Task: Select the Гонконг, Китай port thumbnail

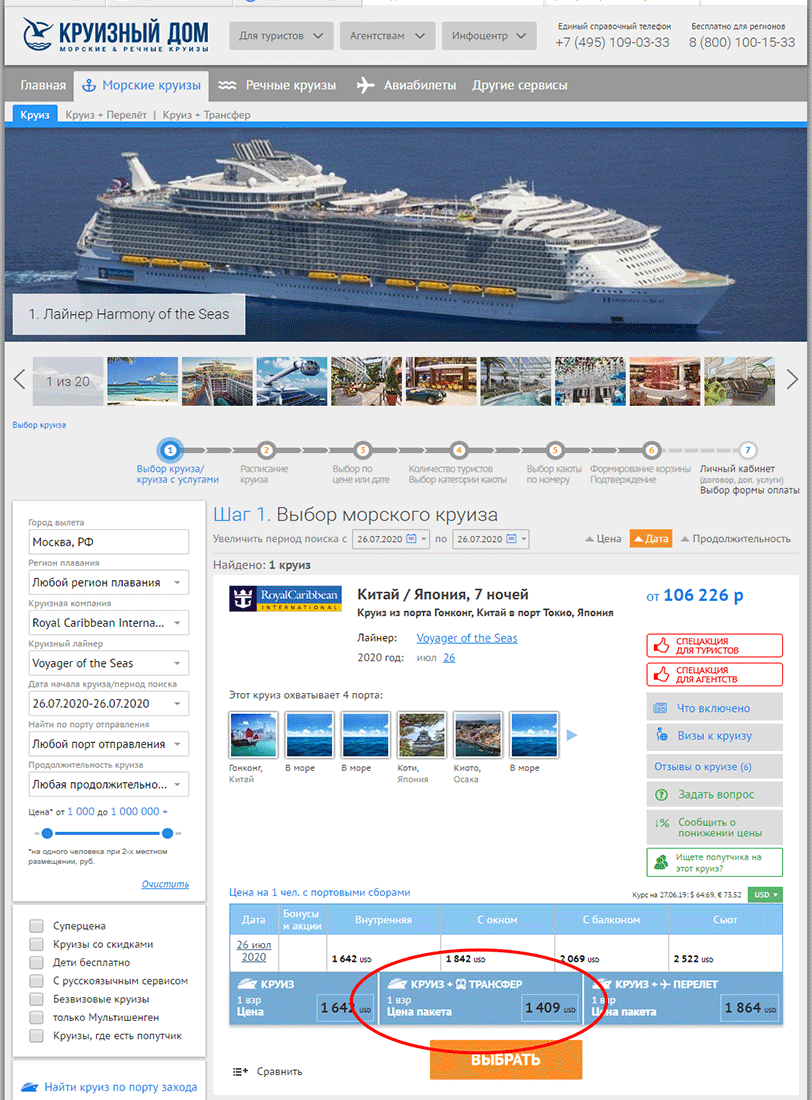Action: point(253,735)
